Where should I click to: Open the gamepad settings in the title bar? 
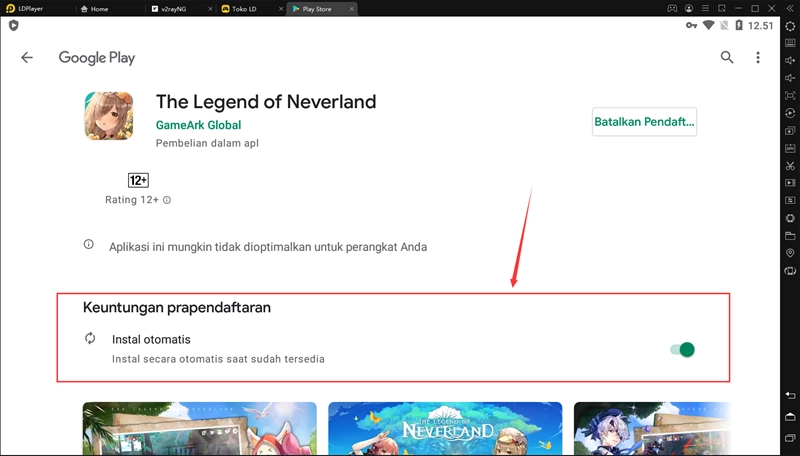672,9
